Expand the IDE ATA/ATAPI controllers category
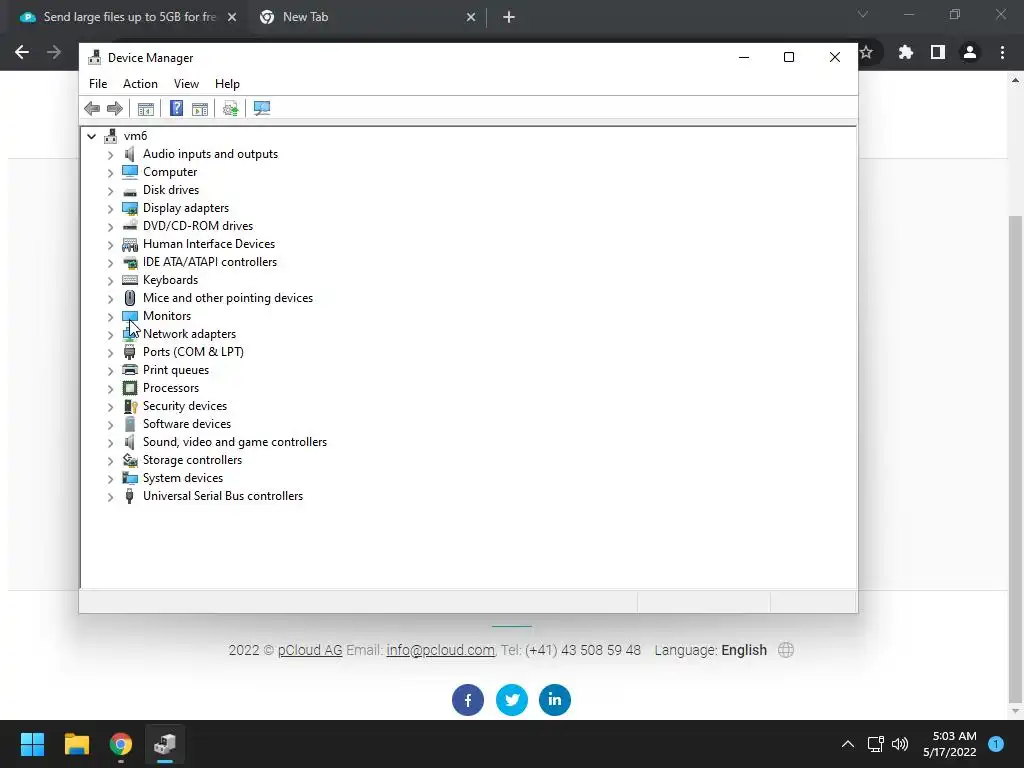This screenshot has height=768, width=1024. (x=110, y=263)
